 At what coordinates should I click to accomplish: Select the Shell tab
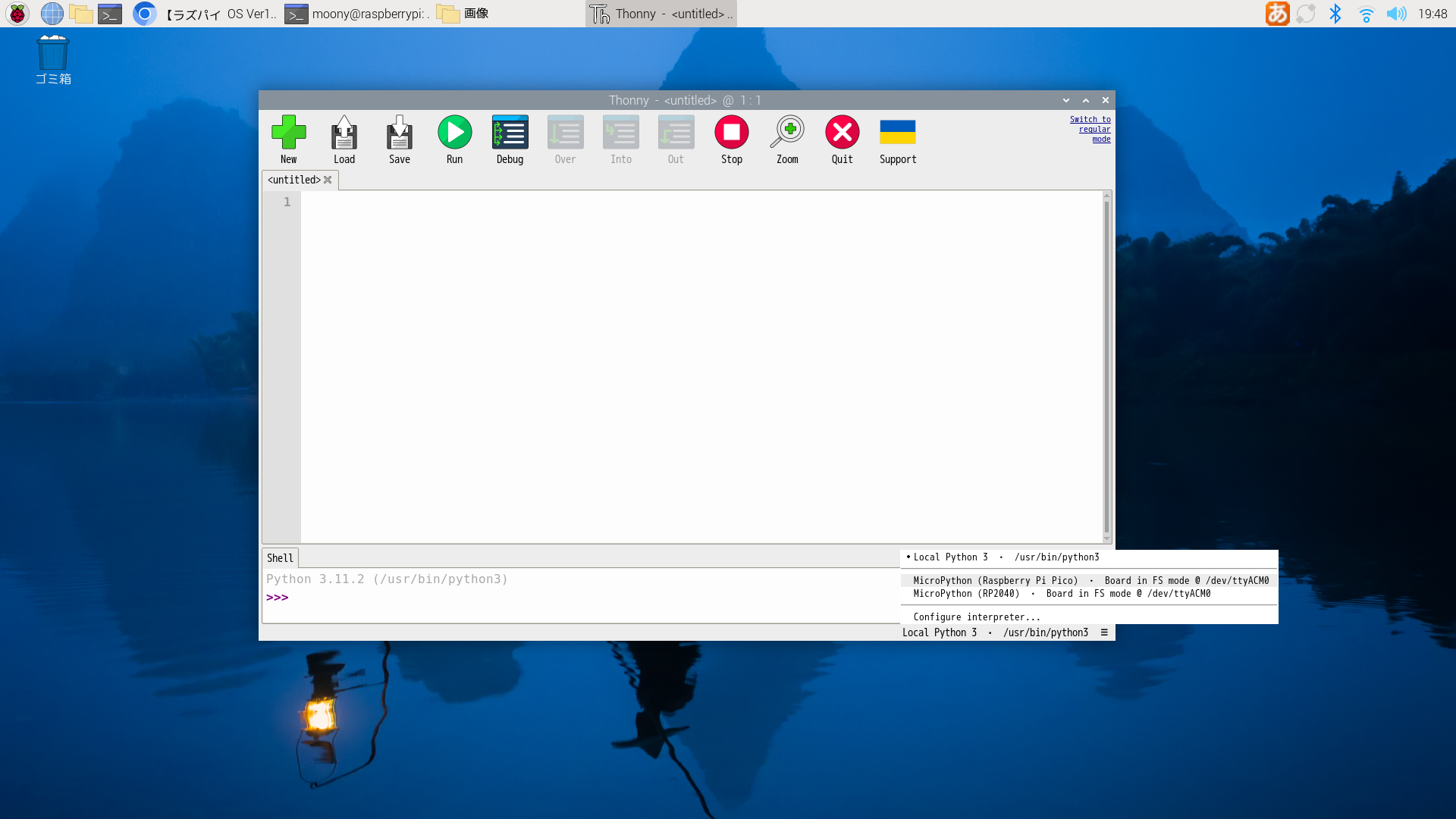coord(280,558)
